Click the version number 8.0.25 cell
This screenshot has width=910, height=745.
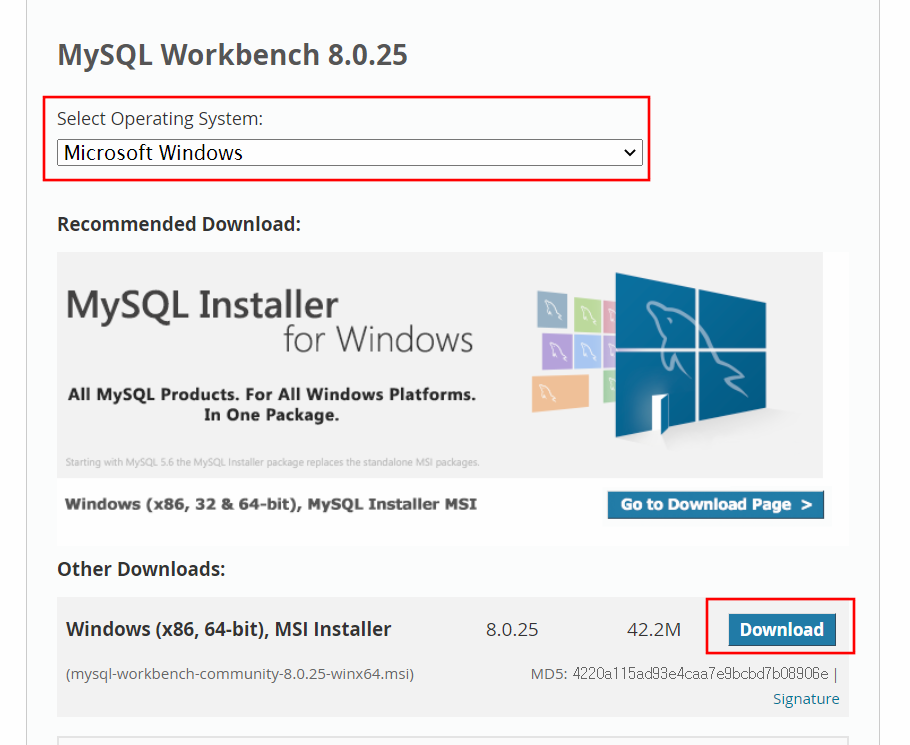tap(512, 630)
